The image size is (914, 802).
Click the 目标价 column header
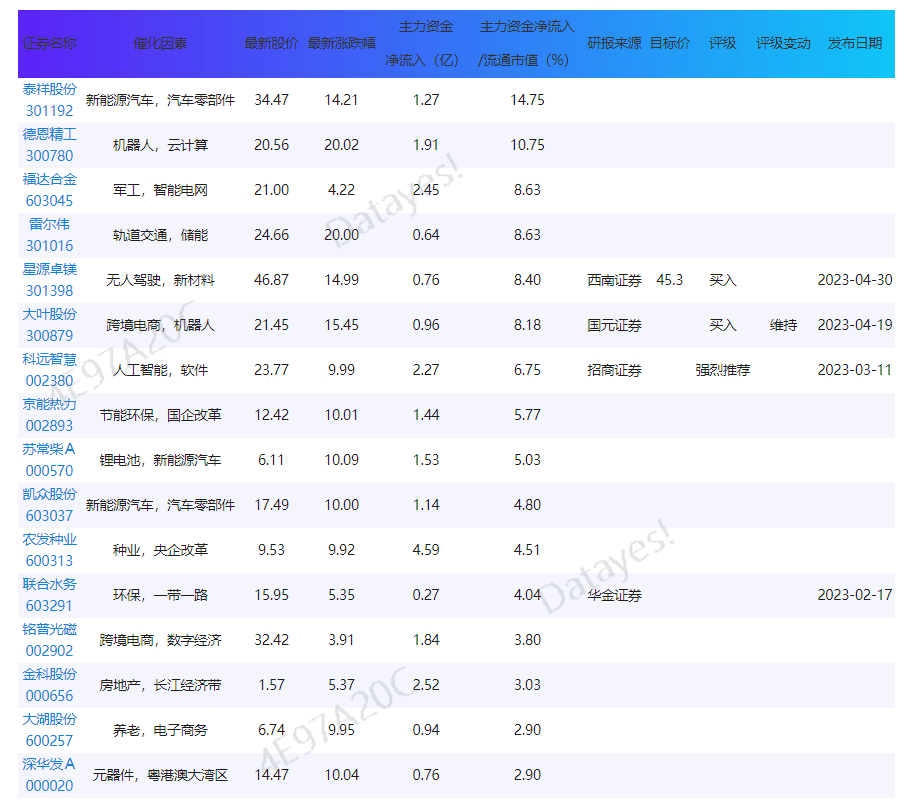coord(670,43)
